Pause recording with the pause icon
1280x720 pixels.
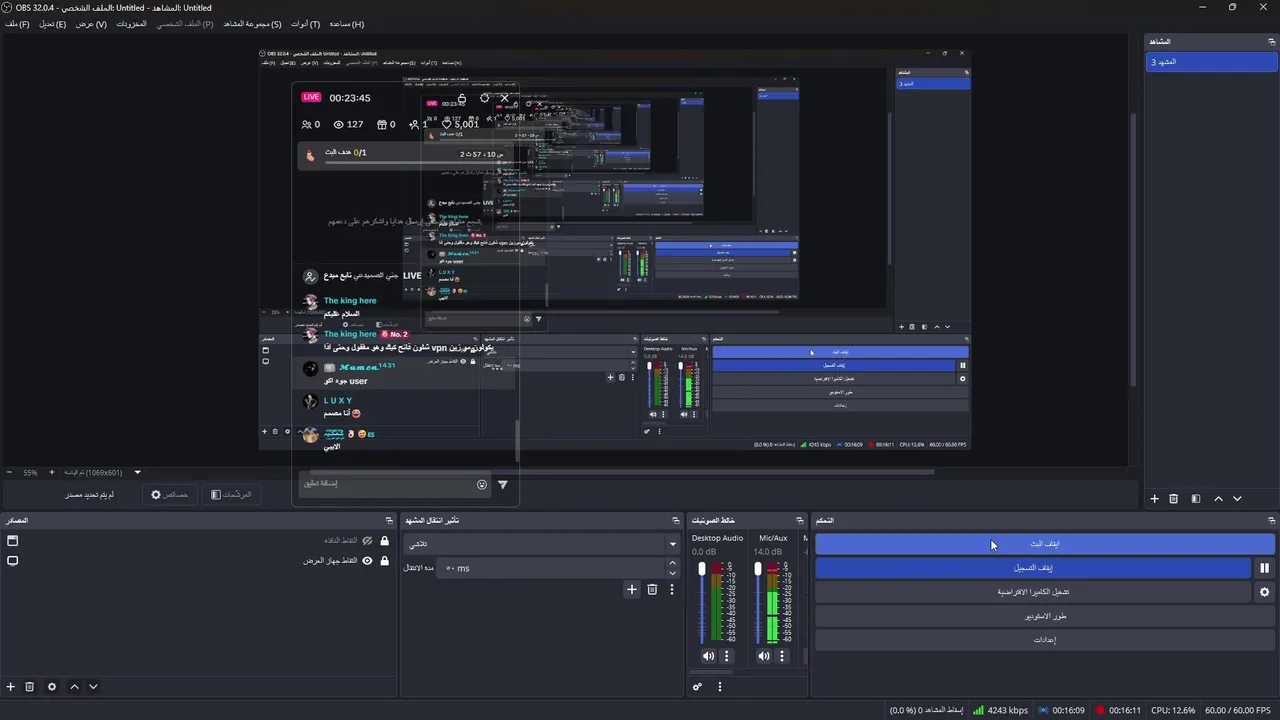tap(1264, 568)
